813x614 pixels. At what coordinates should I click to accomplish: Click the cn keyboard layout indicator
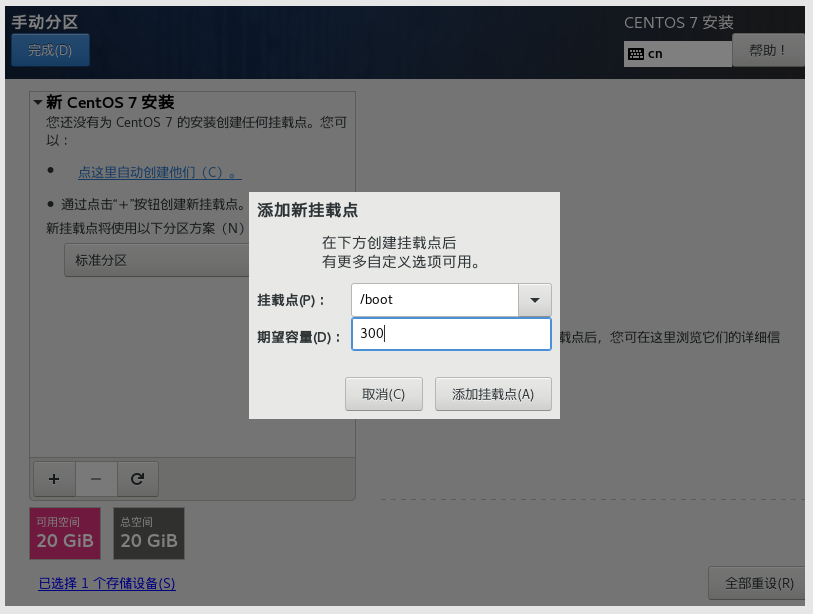click(678, 54)
